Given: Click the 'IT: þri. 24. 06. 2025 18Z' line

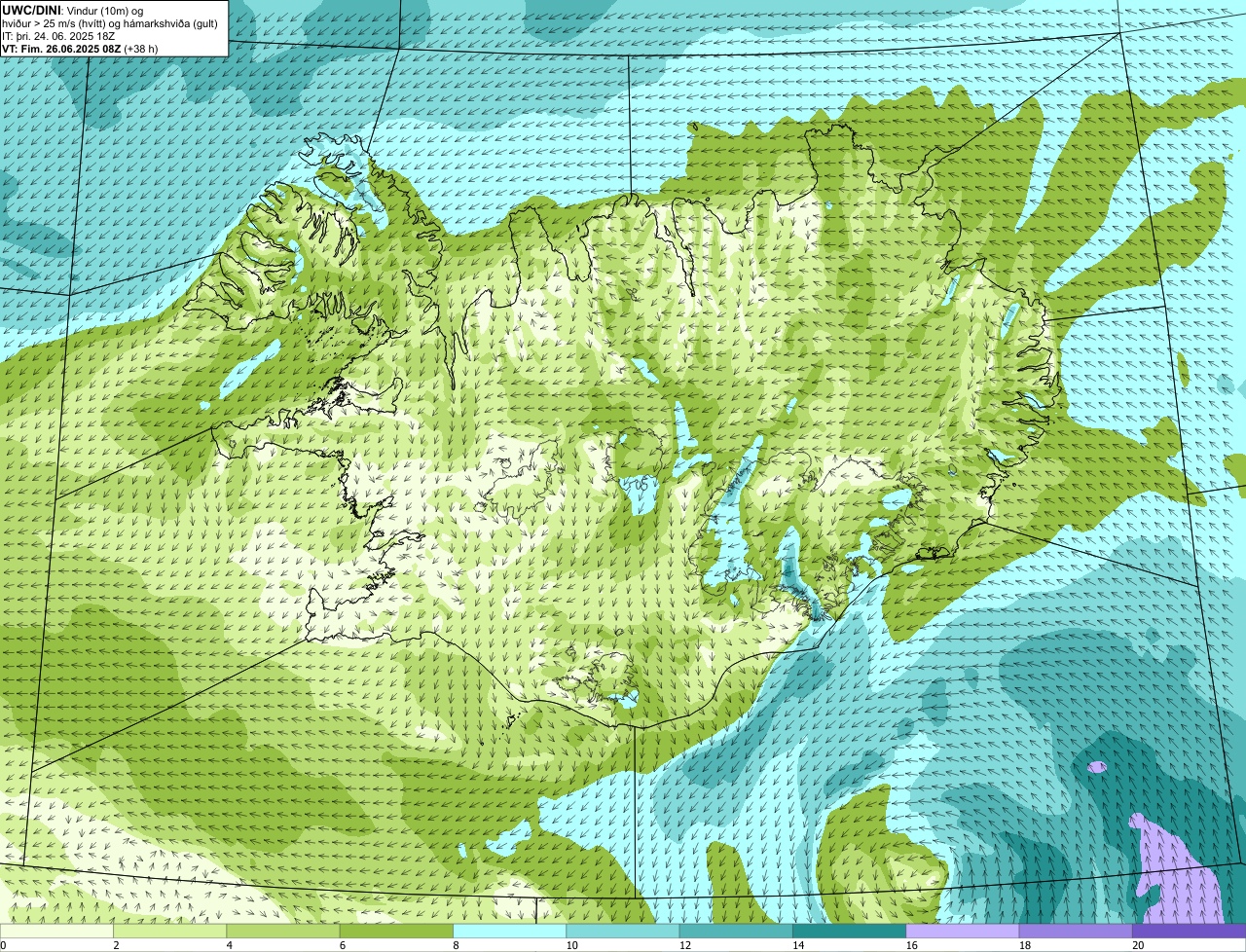Looking at the screenshot, I should 58,35.
